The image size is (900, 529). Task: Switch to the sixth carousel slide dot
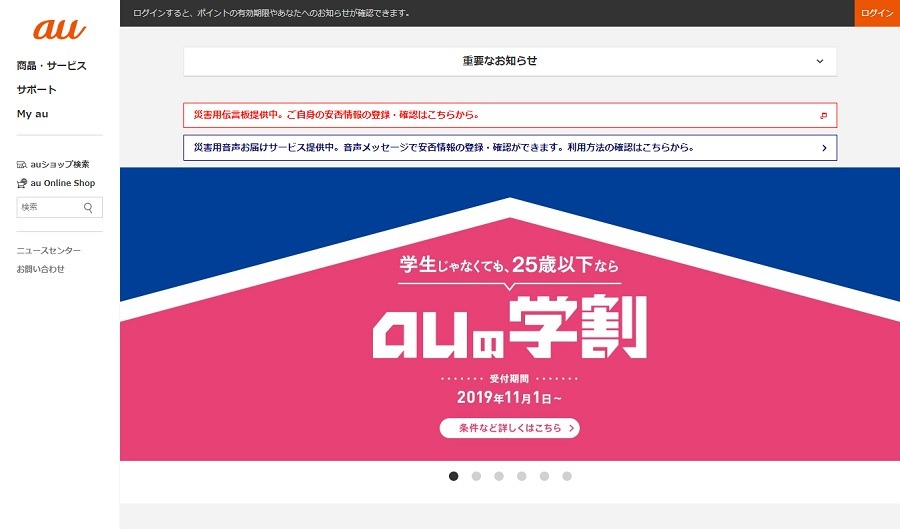pos(567,476)
